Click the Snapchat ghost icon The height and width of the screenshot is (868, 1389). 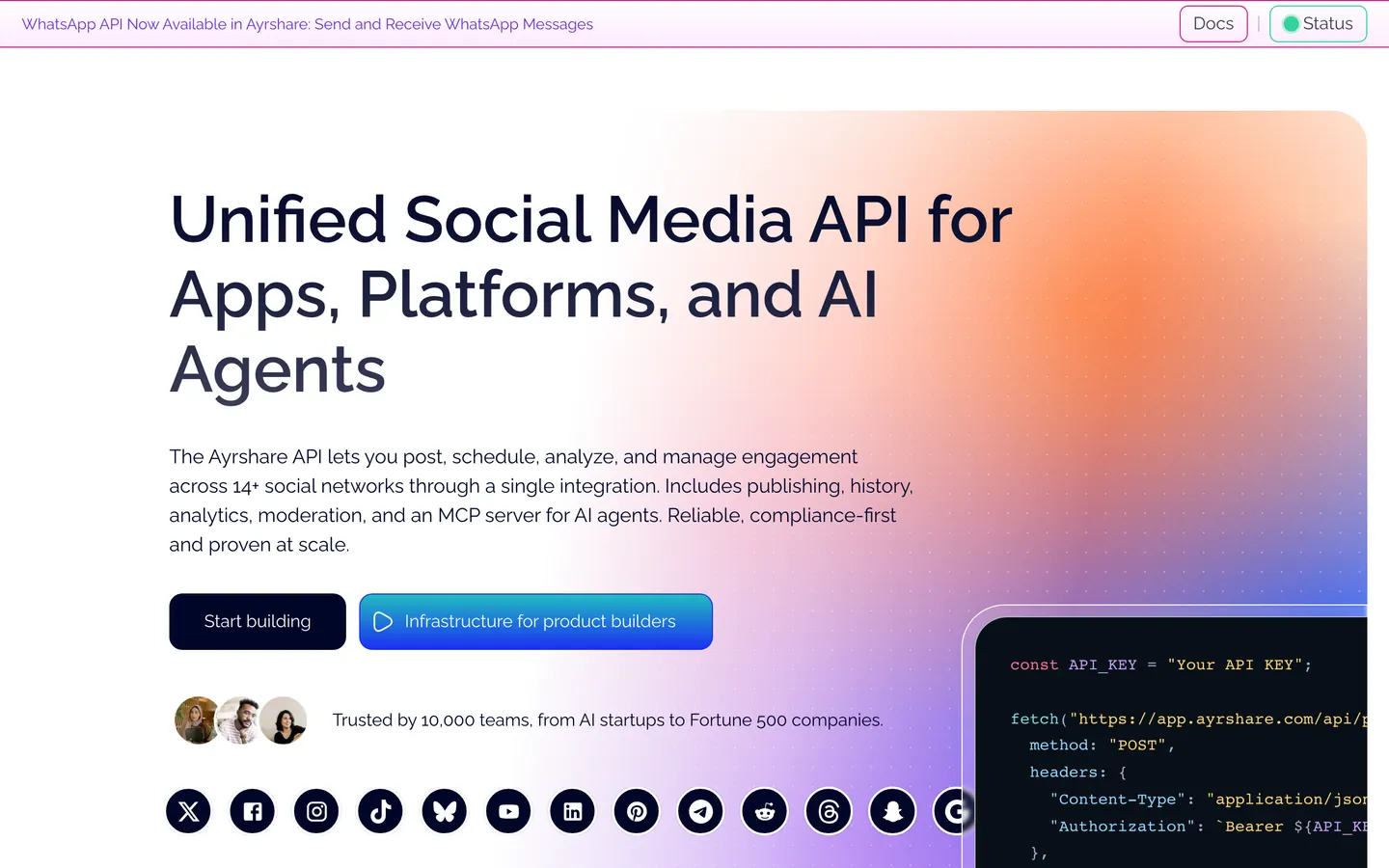[x=892, y=811]
